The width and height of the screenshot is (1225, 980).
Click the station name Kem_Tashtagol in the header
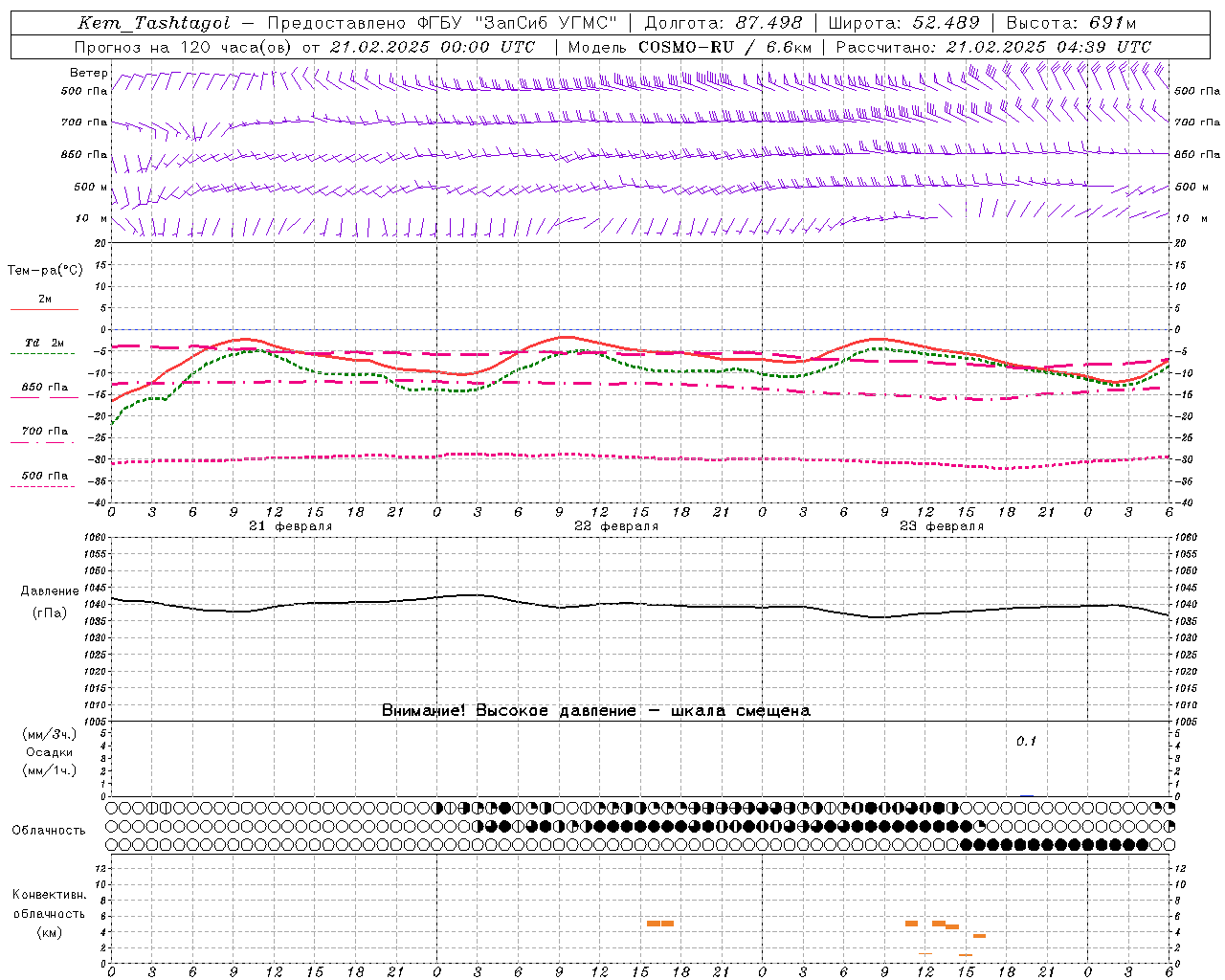click(154, 23)
